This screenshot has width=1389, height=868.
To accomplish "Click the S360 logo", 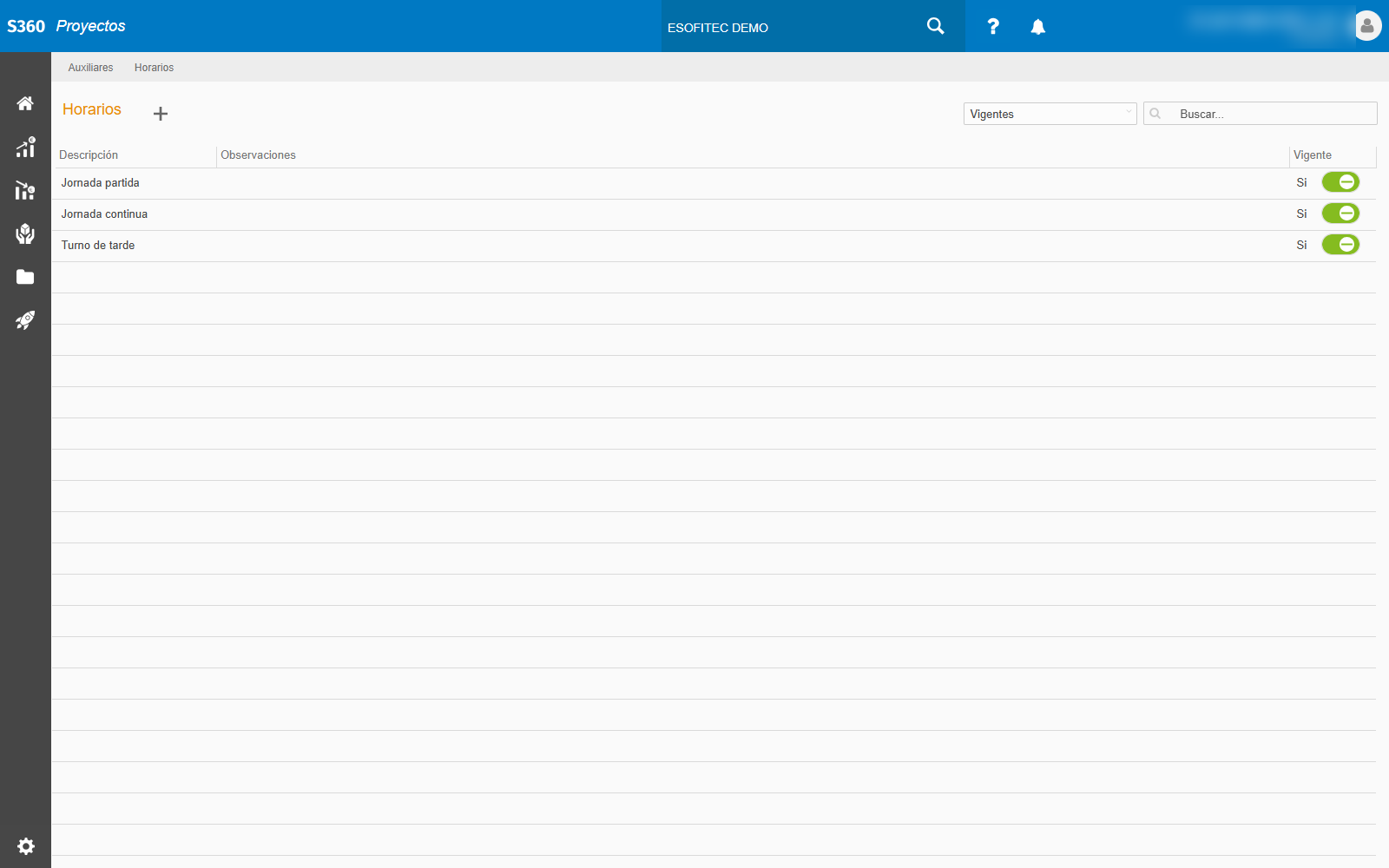I will (x=26, y=26).
